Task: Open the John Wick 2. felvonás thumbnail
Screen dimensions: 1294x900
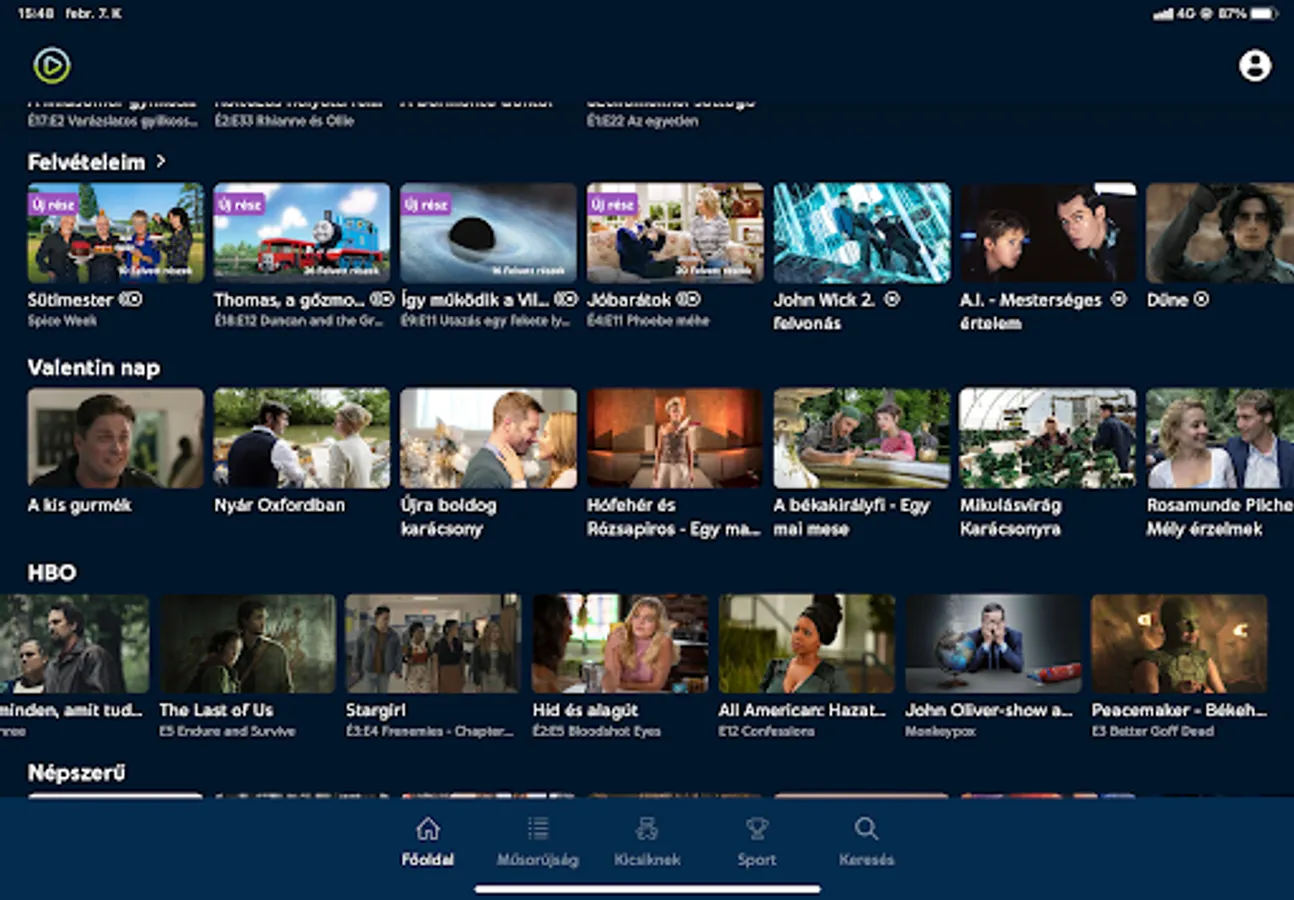Action: tap(862, 233)
